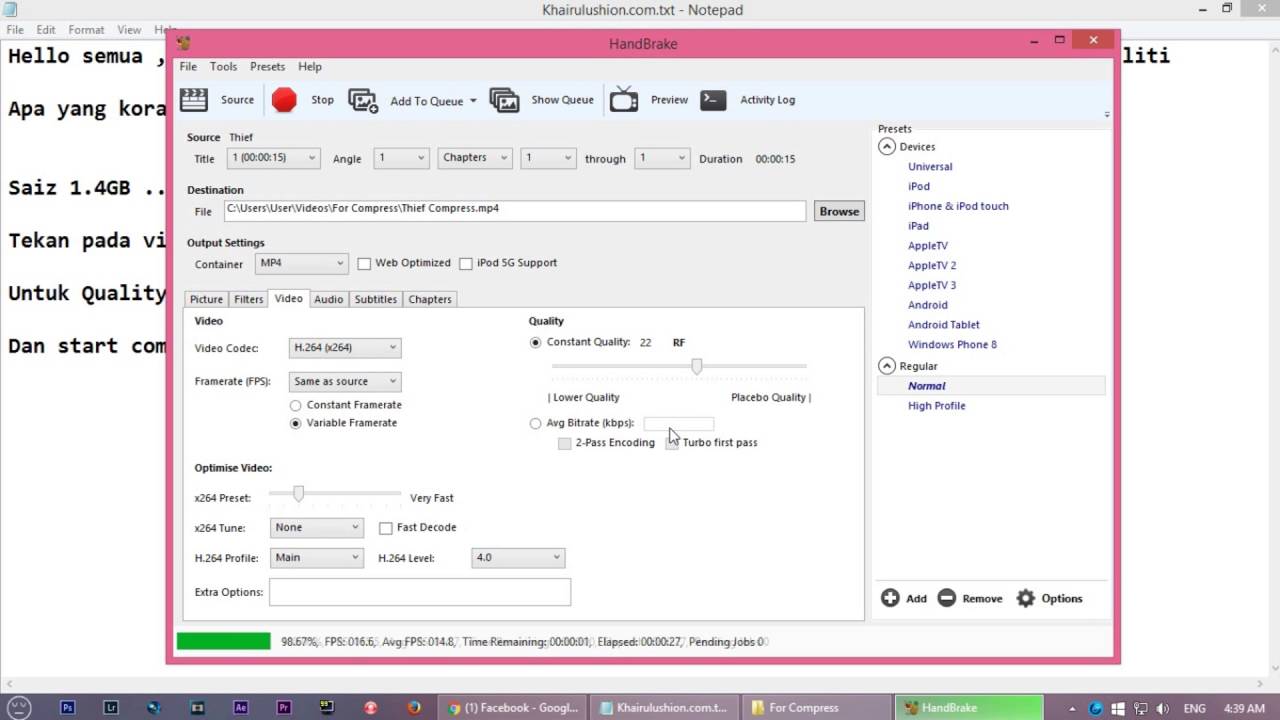
Task: Click the Extra Options text field
Action: pos(420,592)
